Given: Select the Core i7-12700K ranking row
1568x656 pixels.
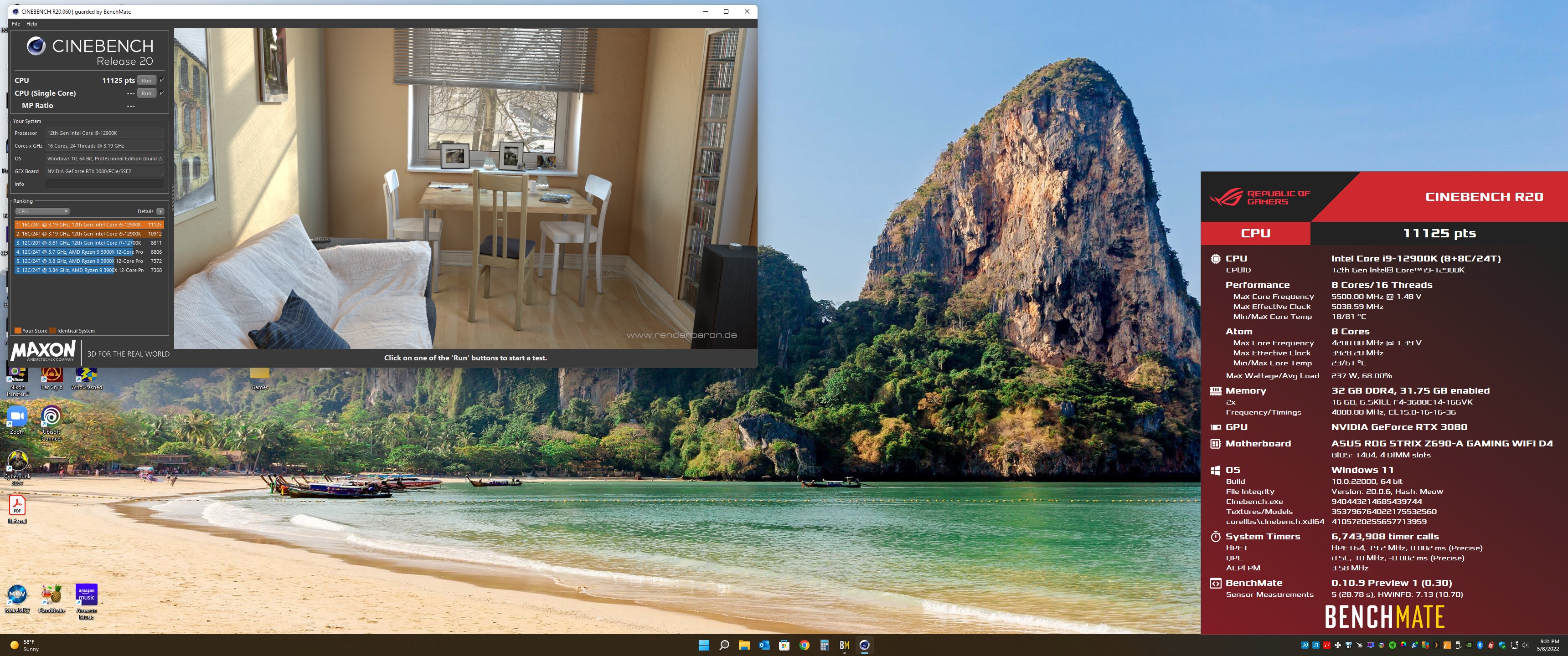Looking at the screenshot, I should (x=89, y=243).
